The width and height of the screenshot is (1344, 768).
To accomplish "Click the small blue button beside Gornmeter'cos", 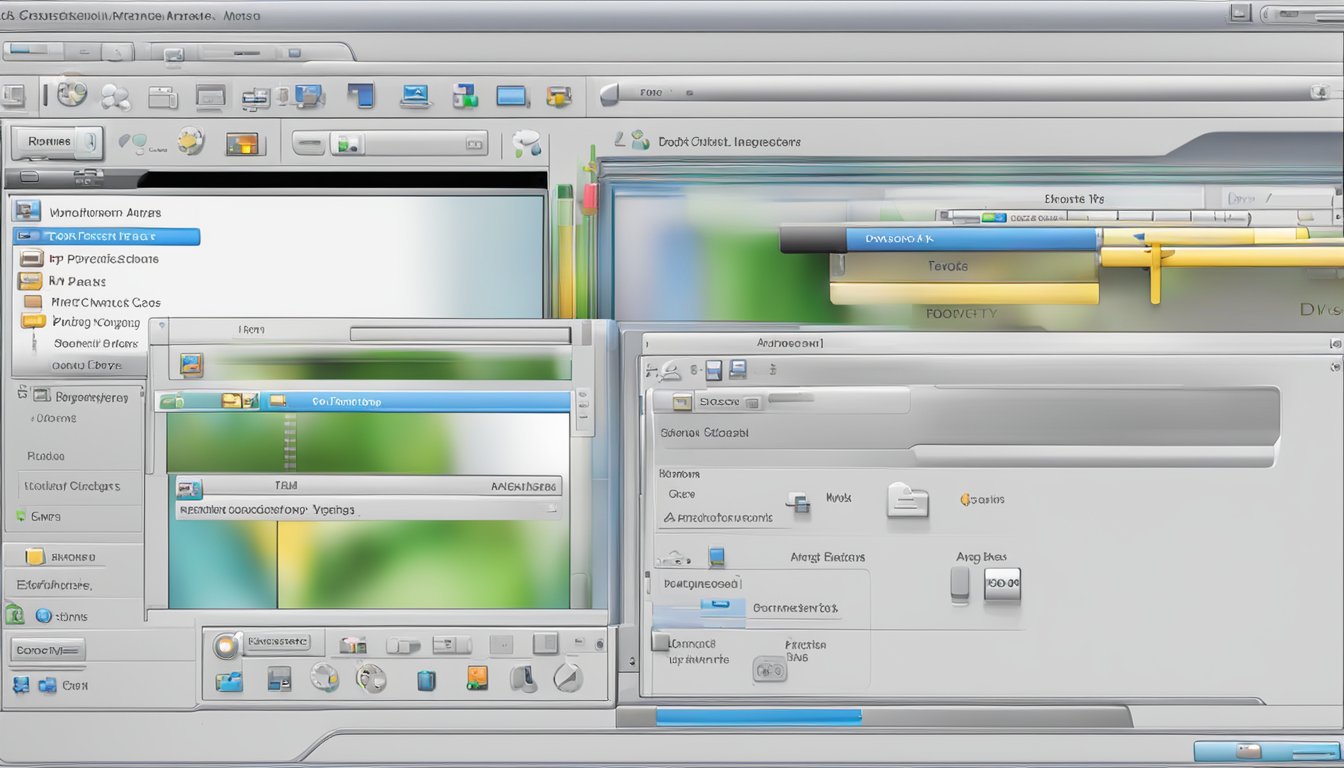I will pyautogui.click(x=722, y=605).
